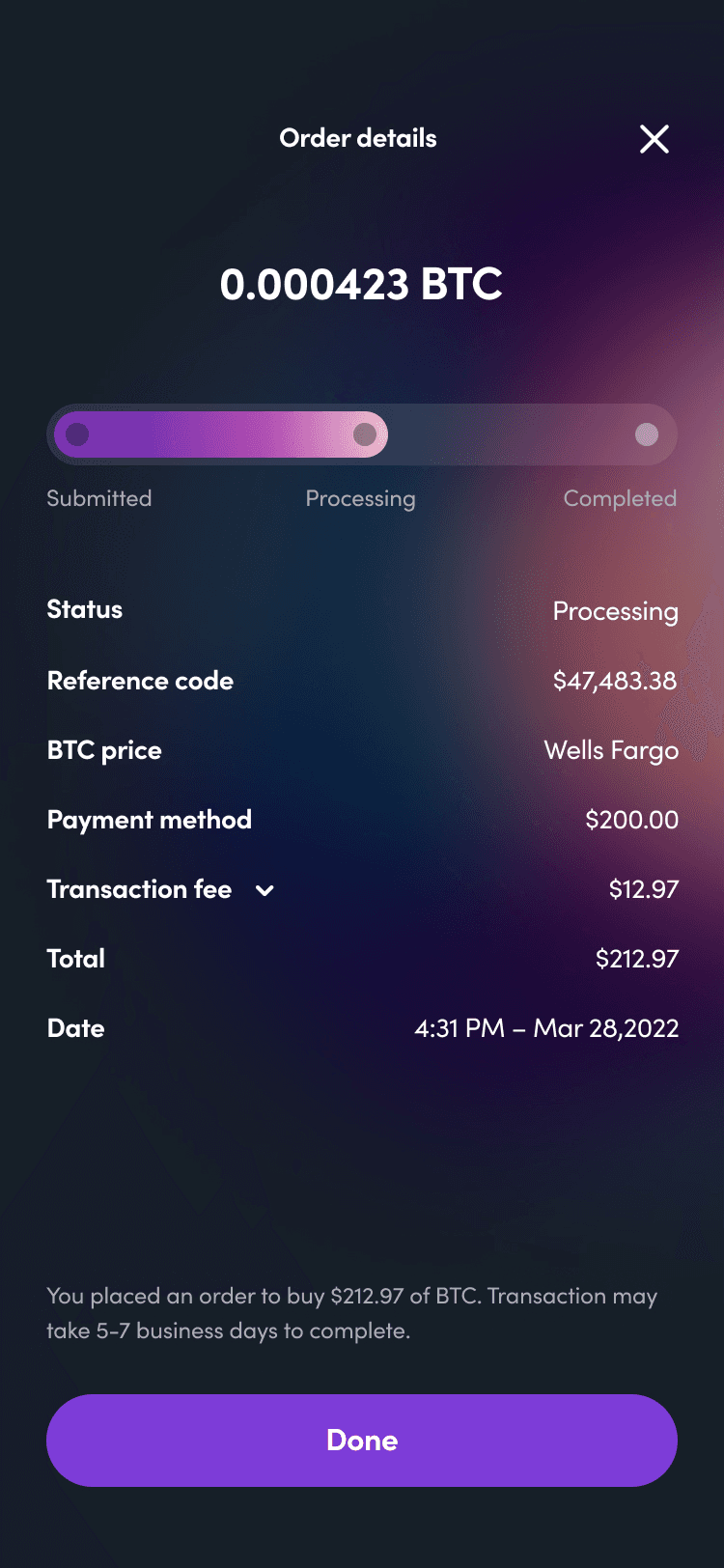This screenshot has width=724, height=1568.
Task: Click the $212.97 total amount
Action: (636, 959)
